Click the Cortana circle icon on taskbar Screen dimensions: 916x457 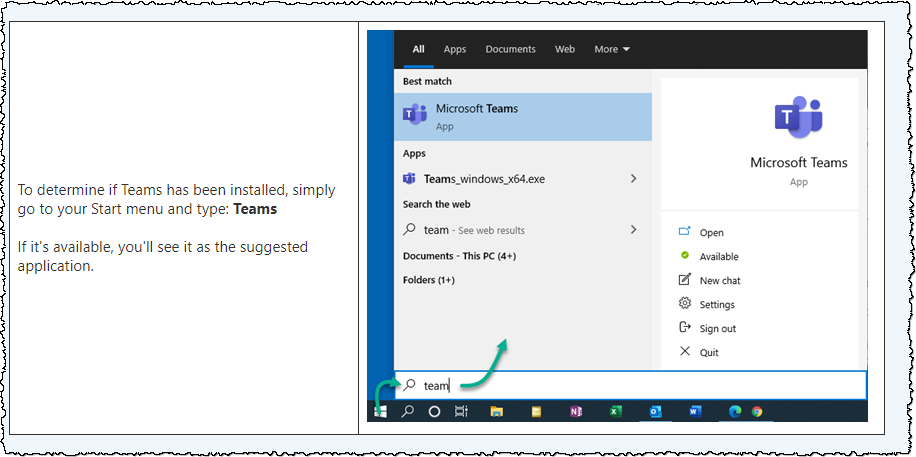click(x=434, y=411)
